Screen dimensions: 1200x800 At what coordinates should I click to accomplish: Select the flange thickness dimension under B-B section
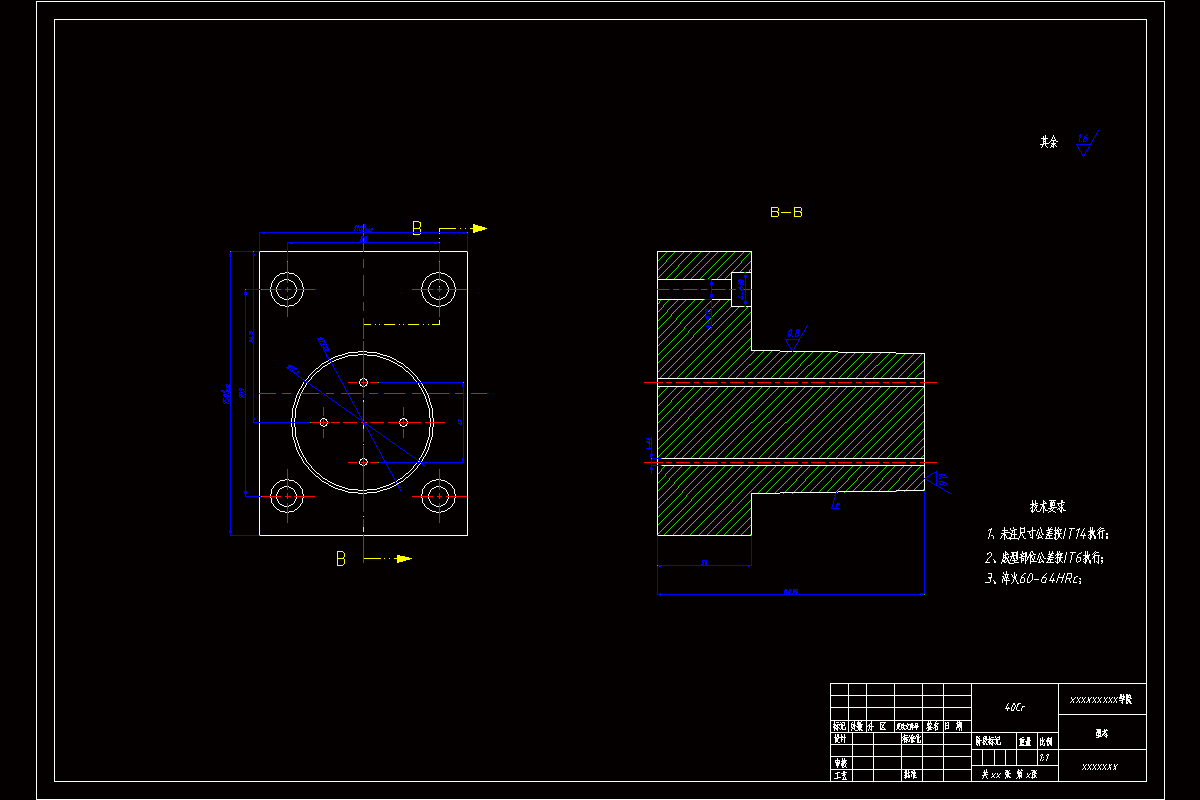pyautogui.click(x=704, y=565)
